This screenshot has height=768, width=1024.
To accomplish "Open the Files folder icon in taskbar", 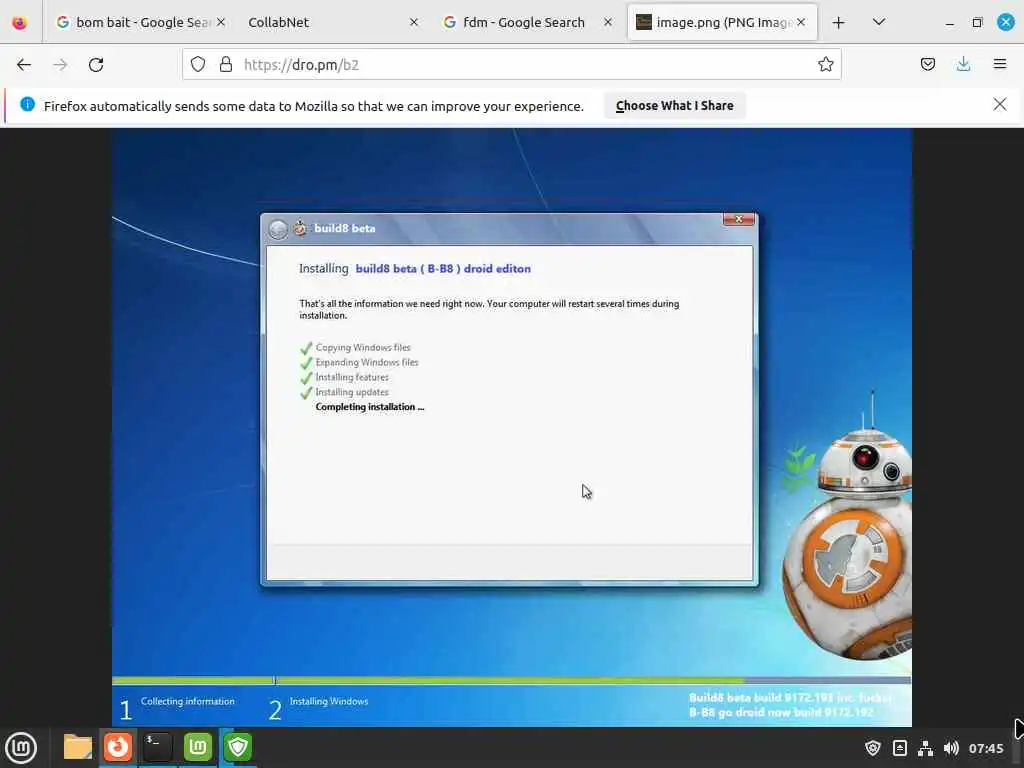I will (x=77, y=747).
